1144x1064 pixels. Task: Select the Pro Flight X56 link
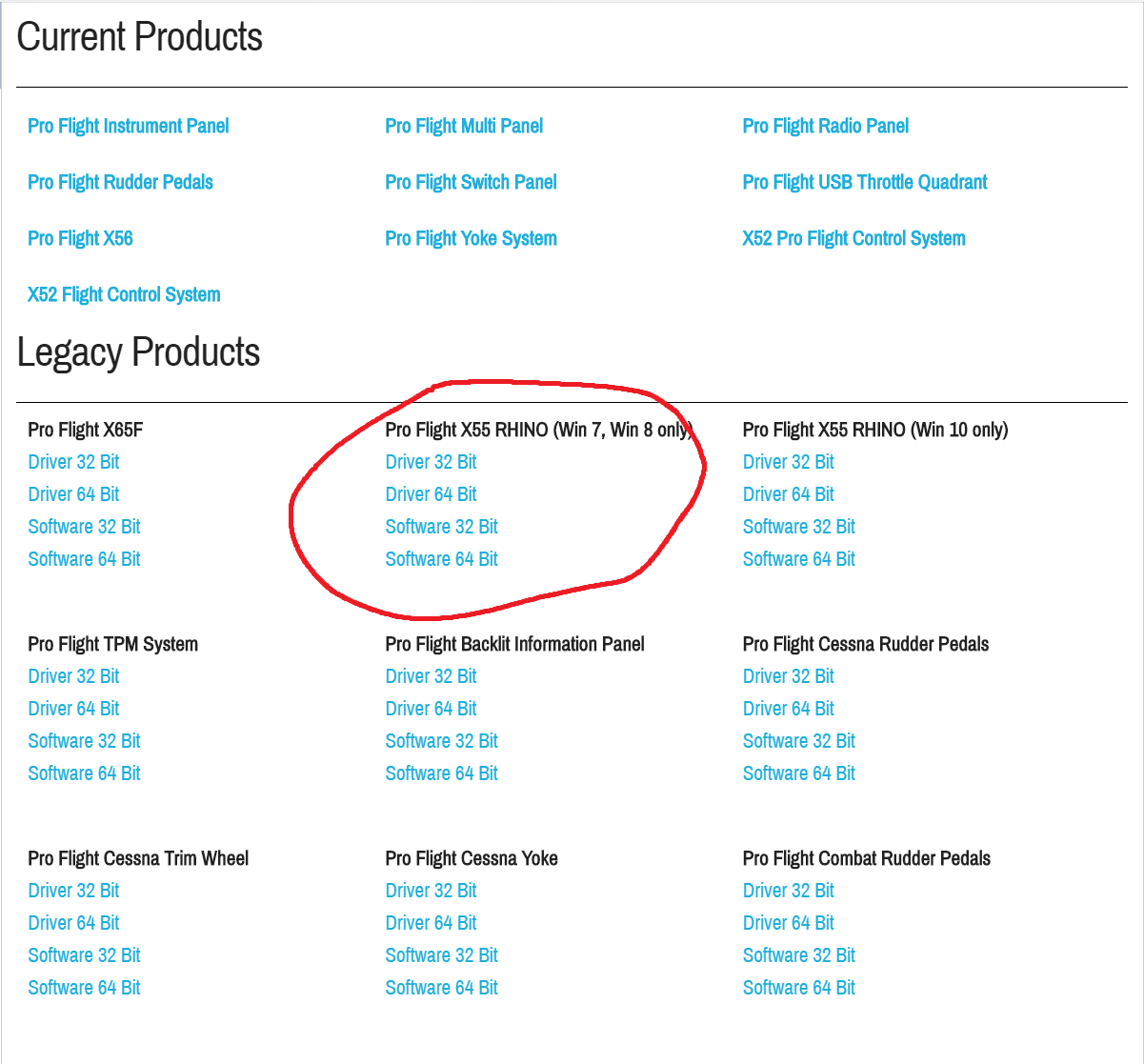tap(80, 238)
